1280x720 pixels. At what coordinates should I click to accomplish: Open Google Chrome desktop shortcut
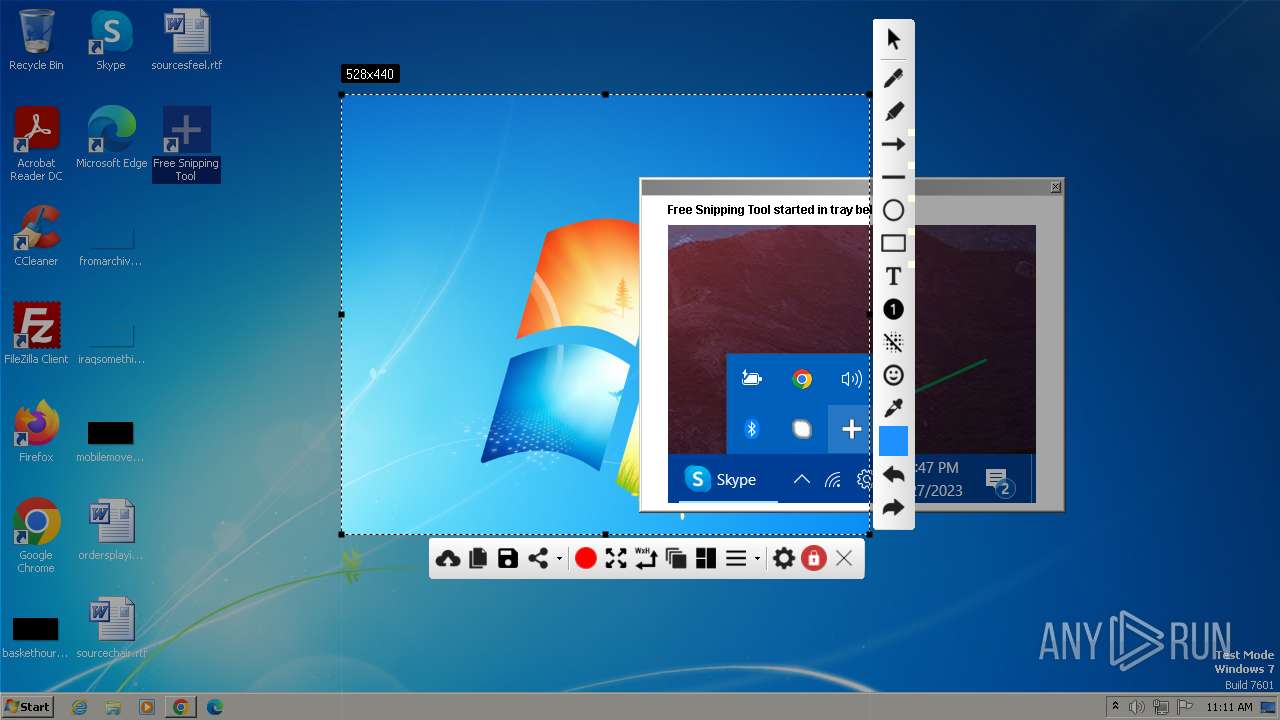pyautogui.click(x=36, y=536)
